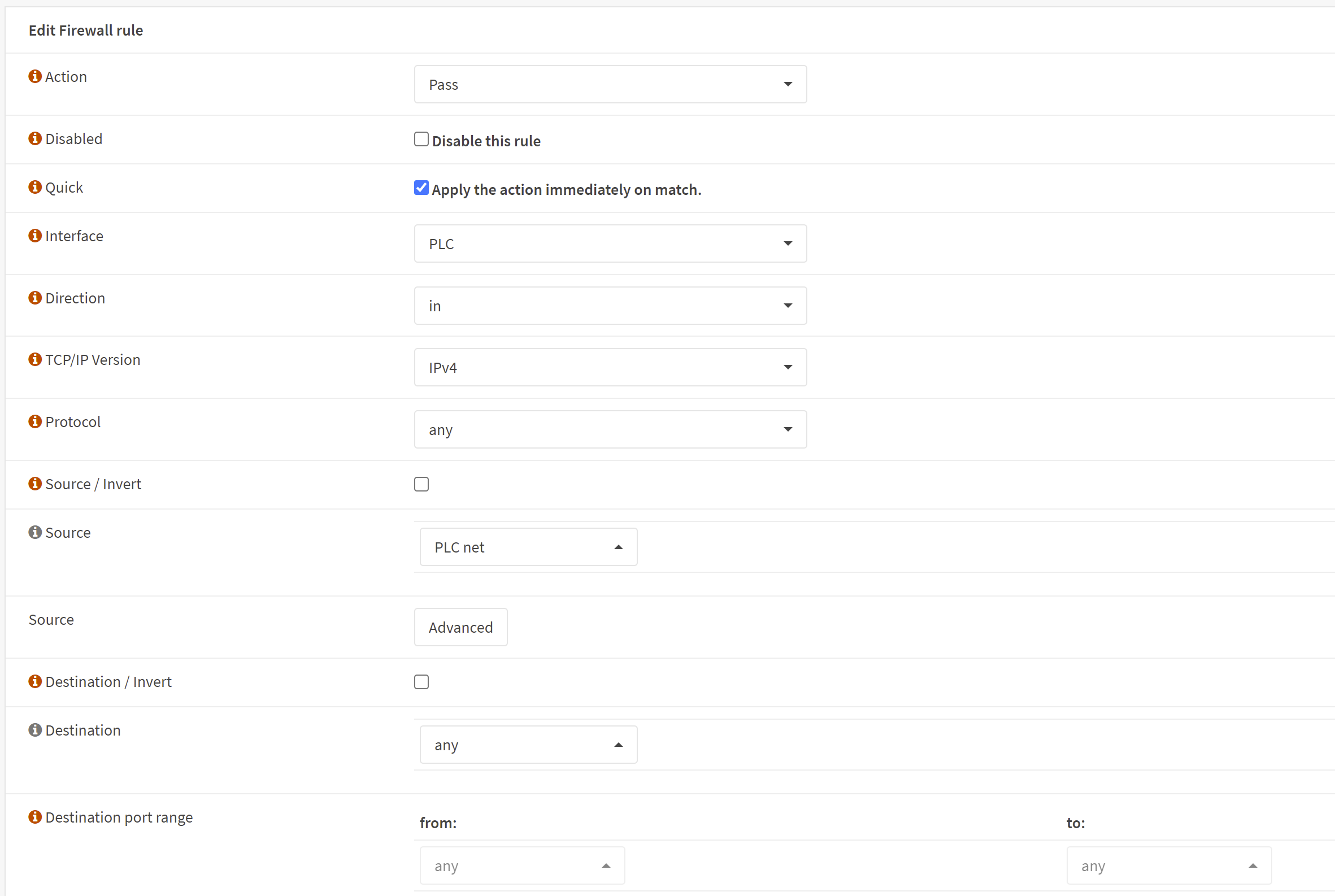Open the Destination port range 'to' selector
Image resolution: width=1335 pixels, height=896 pixels.
click(x=1168, y=866)
